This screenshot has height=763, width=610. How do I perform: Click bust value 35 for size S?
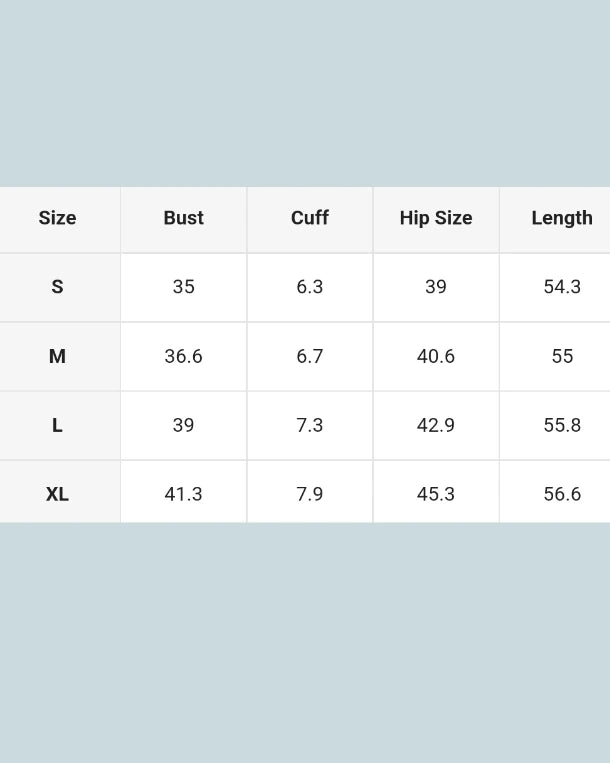pyautogui.click(x=183, y=287)
